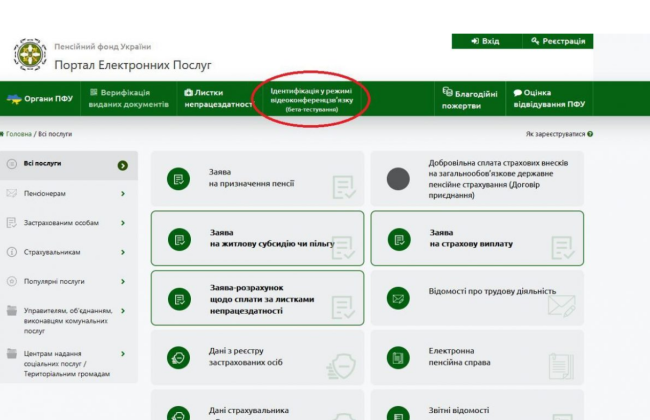This screenshot has width=650, height=420.
Task: Click the camera icon beside Листки непрацездатності
Action: [x=189, y=92]
